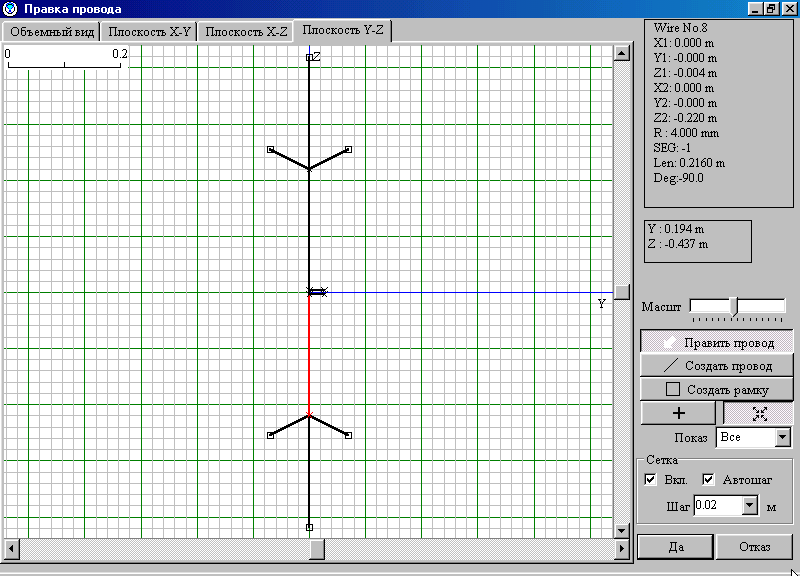Screen dimensions: 800x576
Task: Click the wire endpoint at the Z axis top
Action: [x=309, y=58]
